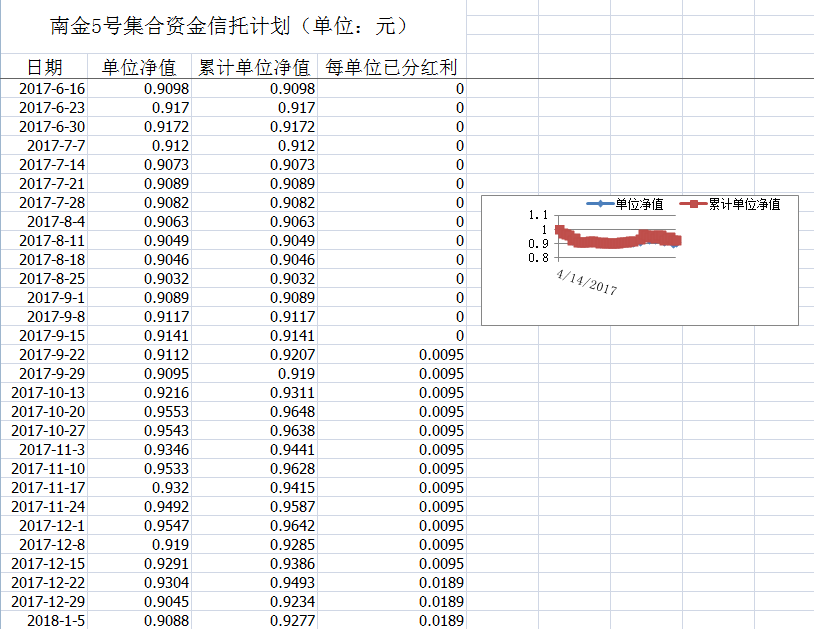Click the 日期 column header cell
The image size is (814, 629).
(x=44, y=67)
